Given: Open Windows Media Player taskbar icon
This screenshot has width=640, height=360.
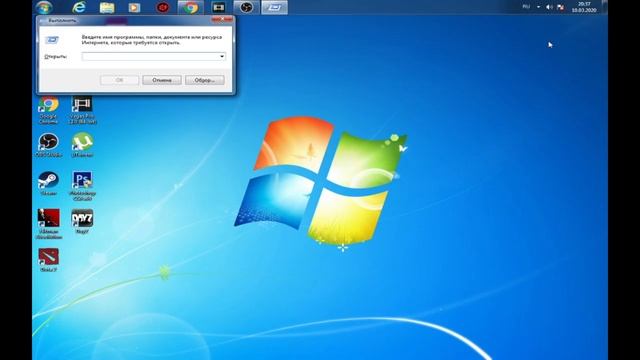Looking at the screenshot, I should 134,7.
